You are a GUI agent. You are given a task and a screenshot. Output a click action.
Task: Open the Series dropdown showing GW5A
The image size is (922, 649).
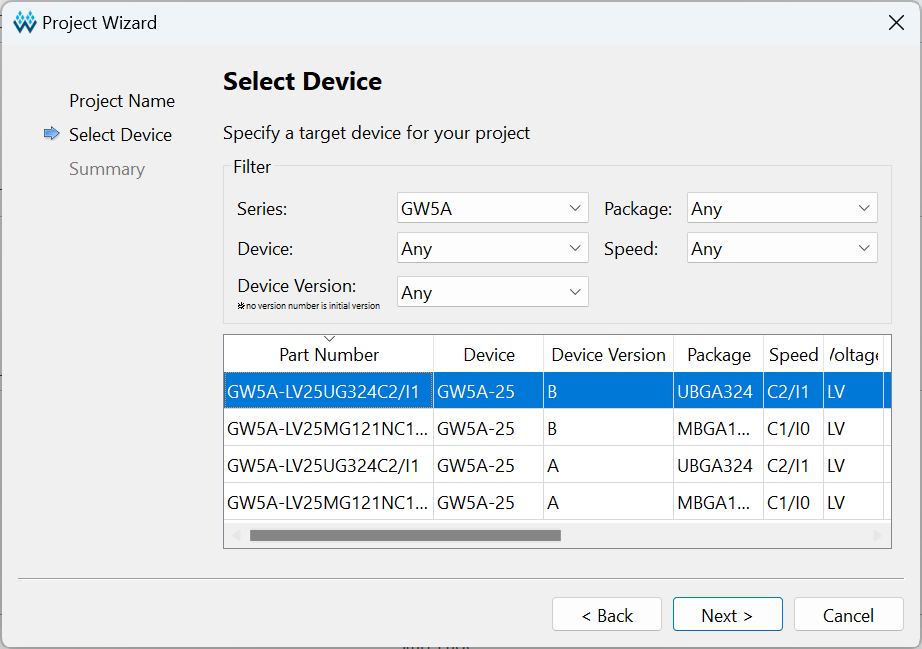click(x=493, y=208)
